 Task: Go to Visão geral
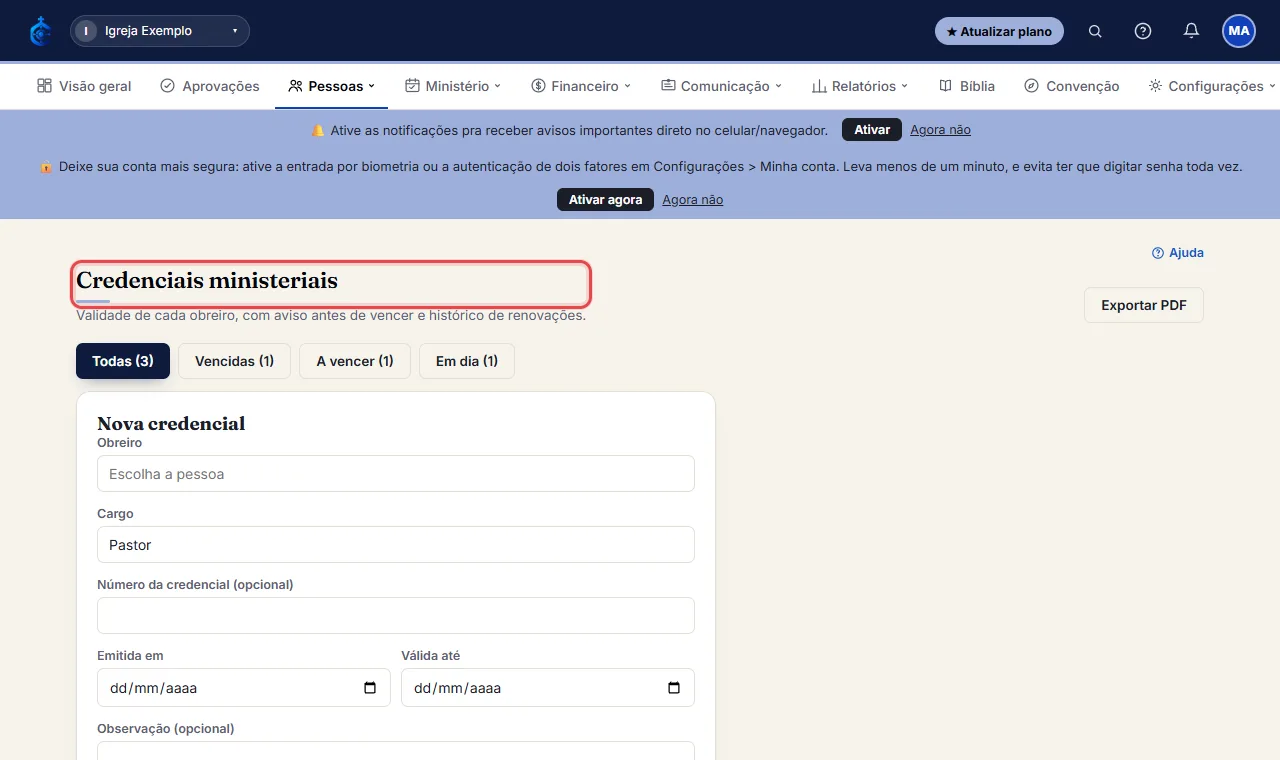[84, 86]
